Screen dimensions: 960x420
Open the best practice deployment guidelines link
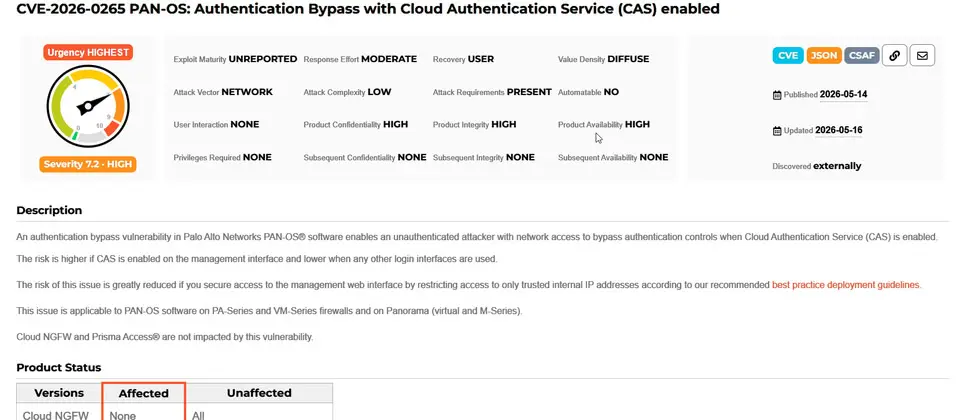[x=846, y=285]
